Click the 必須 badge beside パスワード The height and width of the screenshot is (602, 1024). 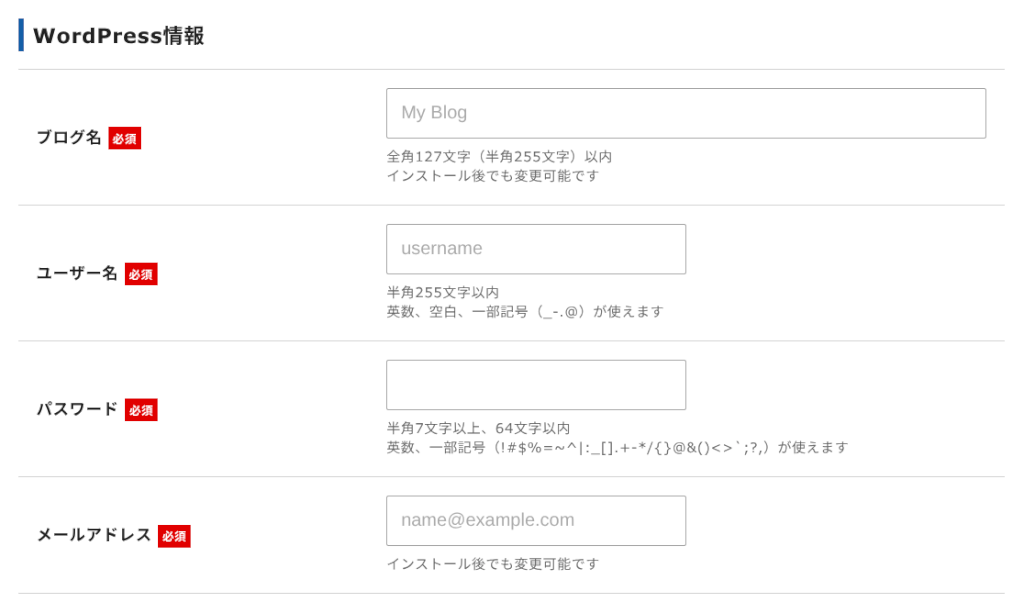tap(141, 411)
